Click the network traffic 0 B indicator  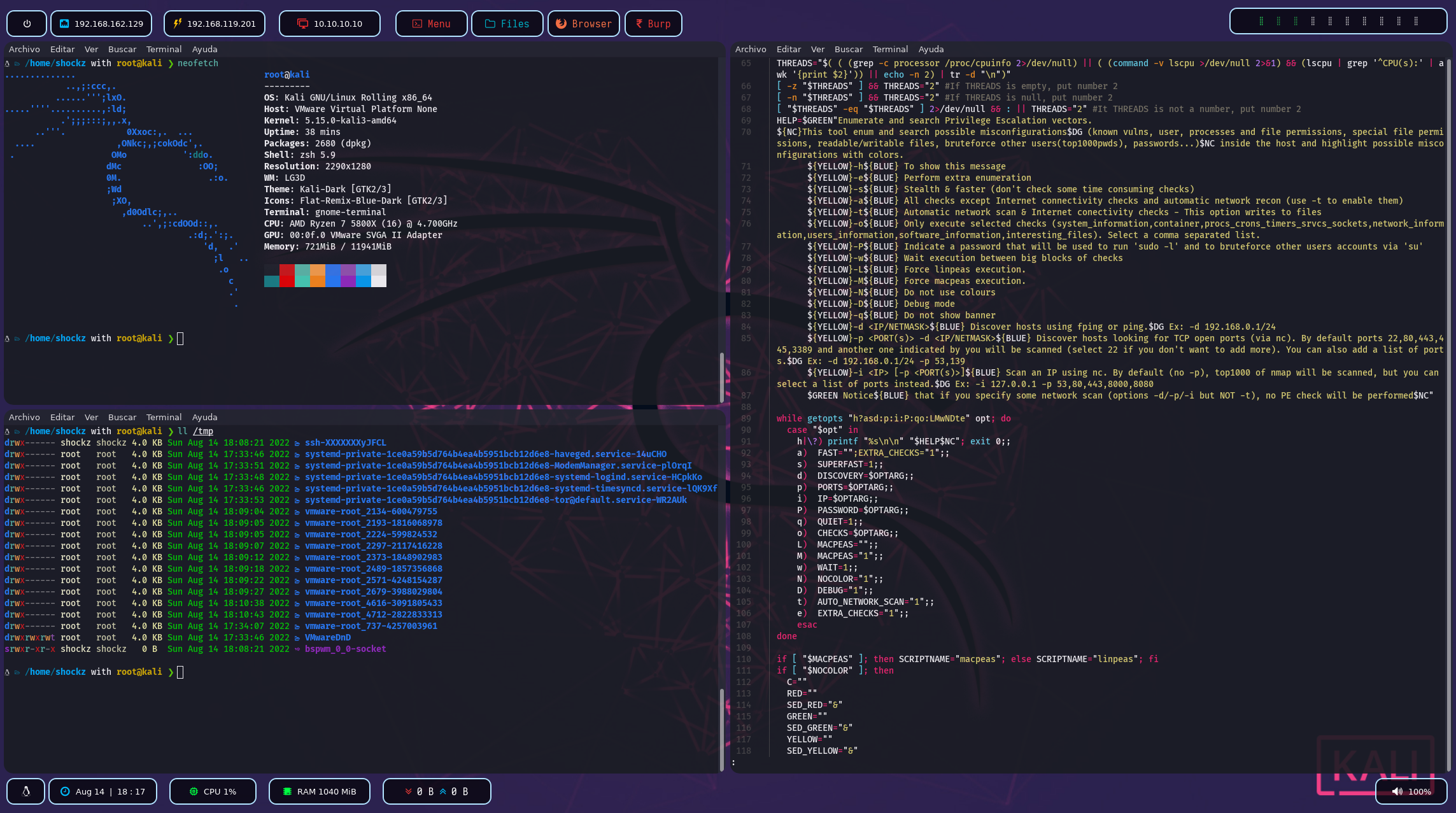point(437,791)
